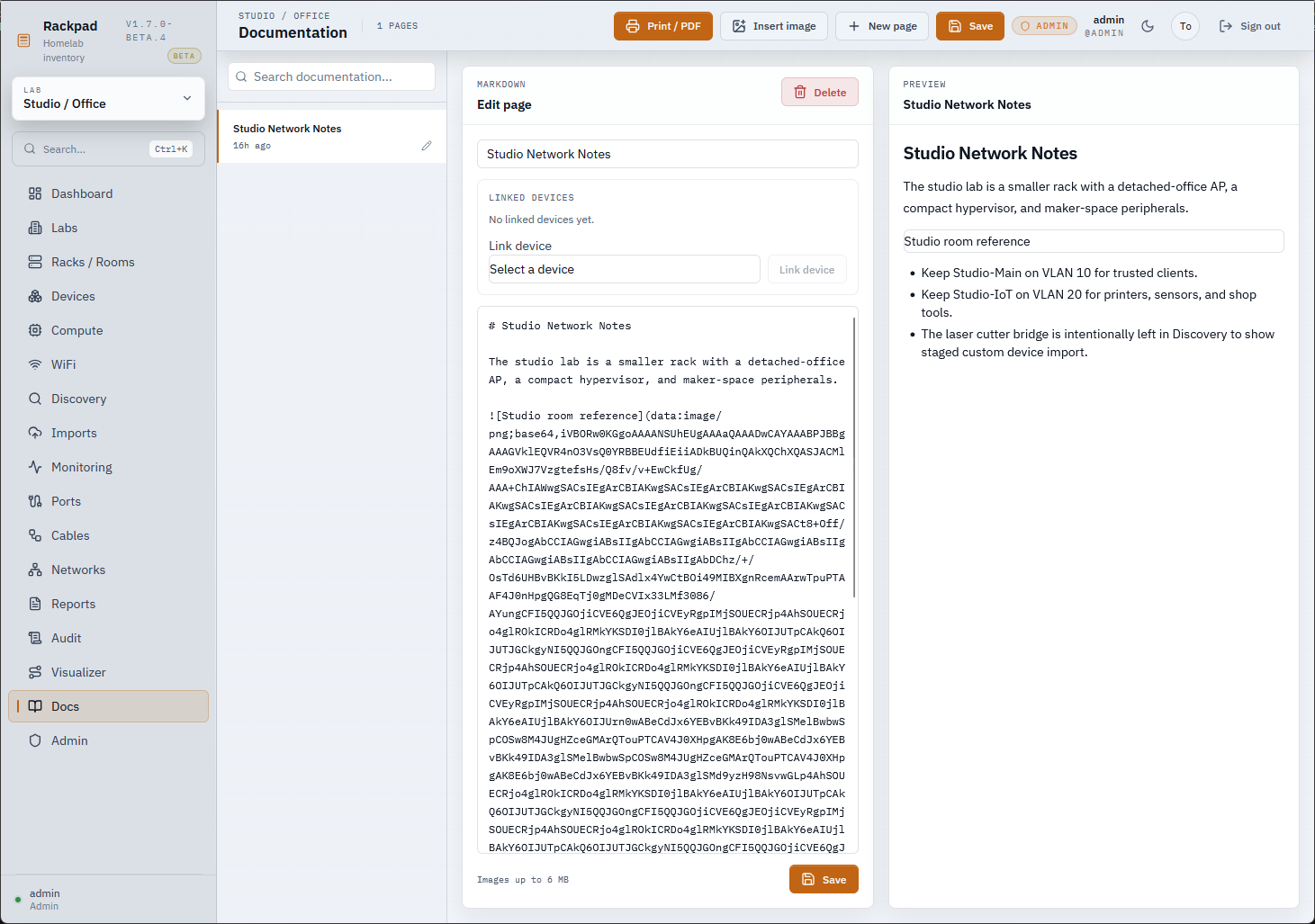Select Discovery from the sidebar
The height and width of the screenshot is (924, 1315).
pyautogui.click(x=108, y=399)
